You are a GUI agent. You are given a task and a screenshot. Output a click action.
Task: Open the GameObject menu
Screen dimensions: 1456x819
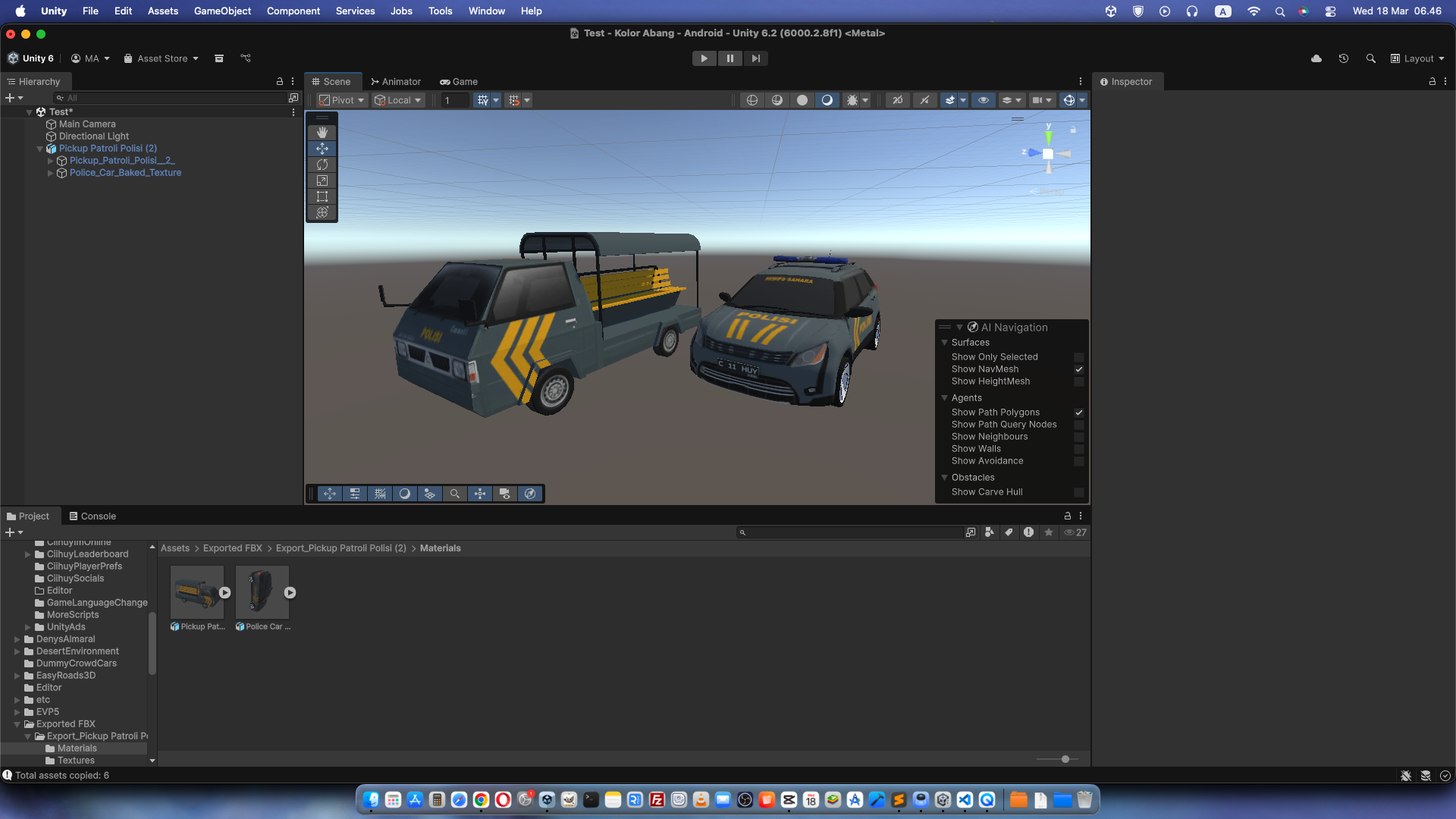tap(222, 11)
